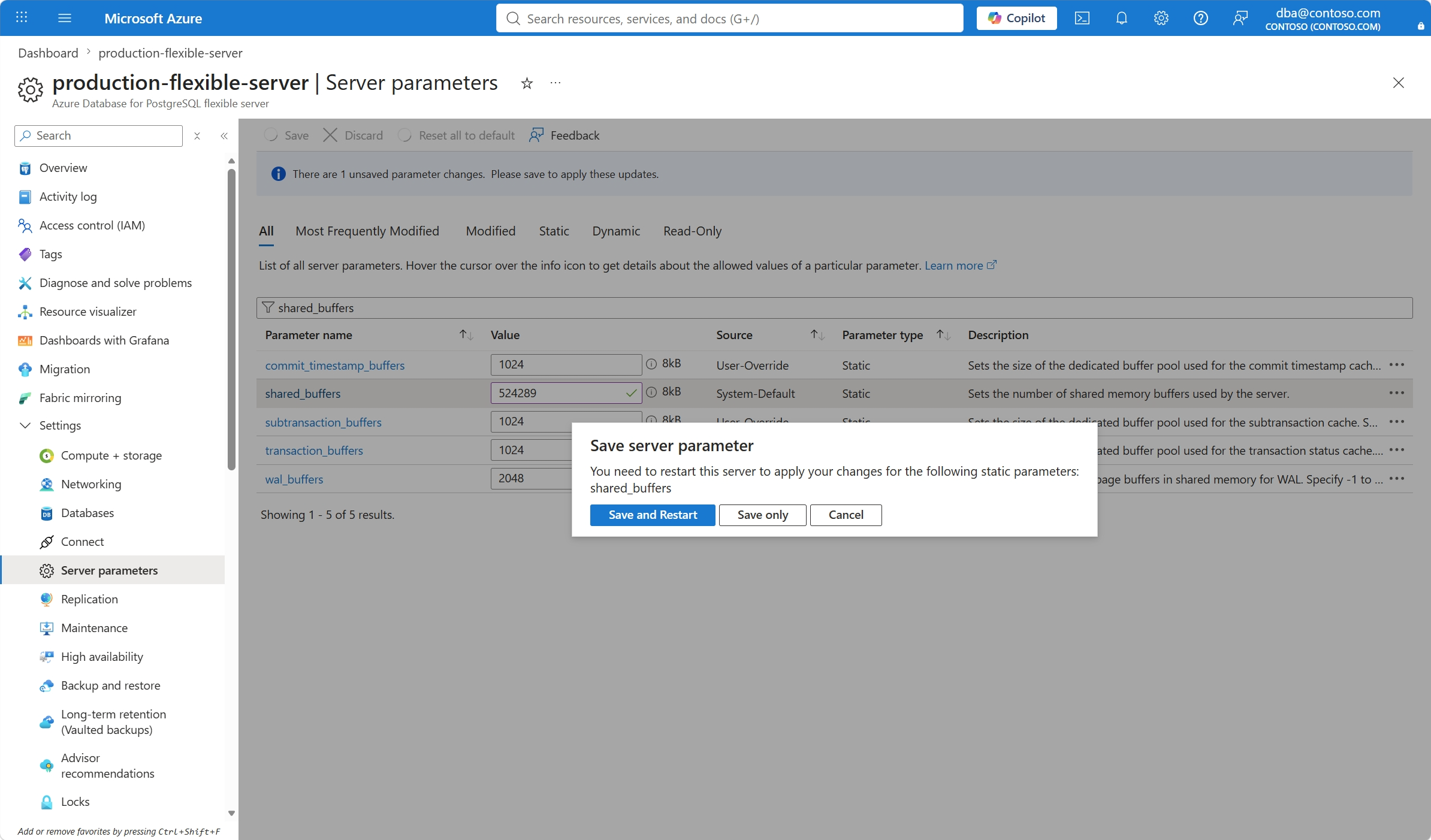Sort by Source column
The height and width of the screenshot is (840, 1431).
point(817,335)
